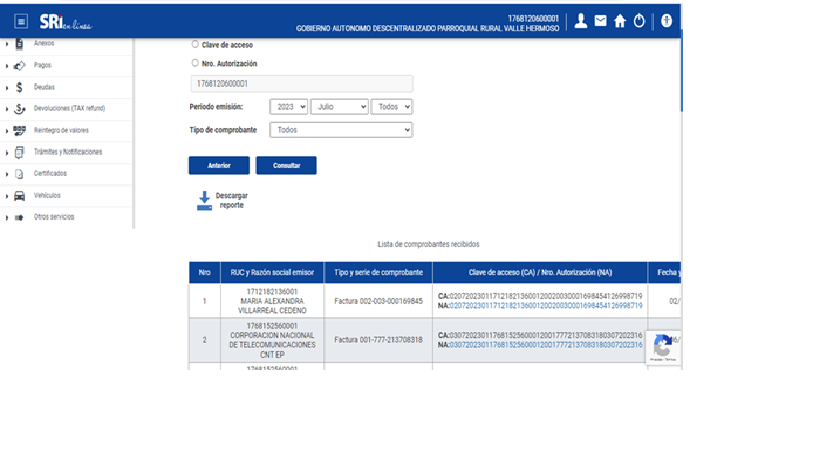Open Devoluciones (TAX refund) menu item
The height and width of the screenshot is (460, 819).
68,108
